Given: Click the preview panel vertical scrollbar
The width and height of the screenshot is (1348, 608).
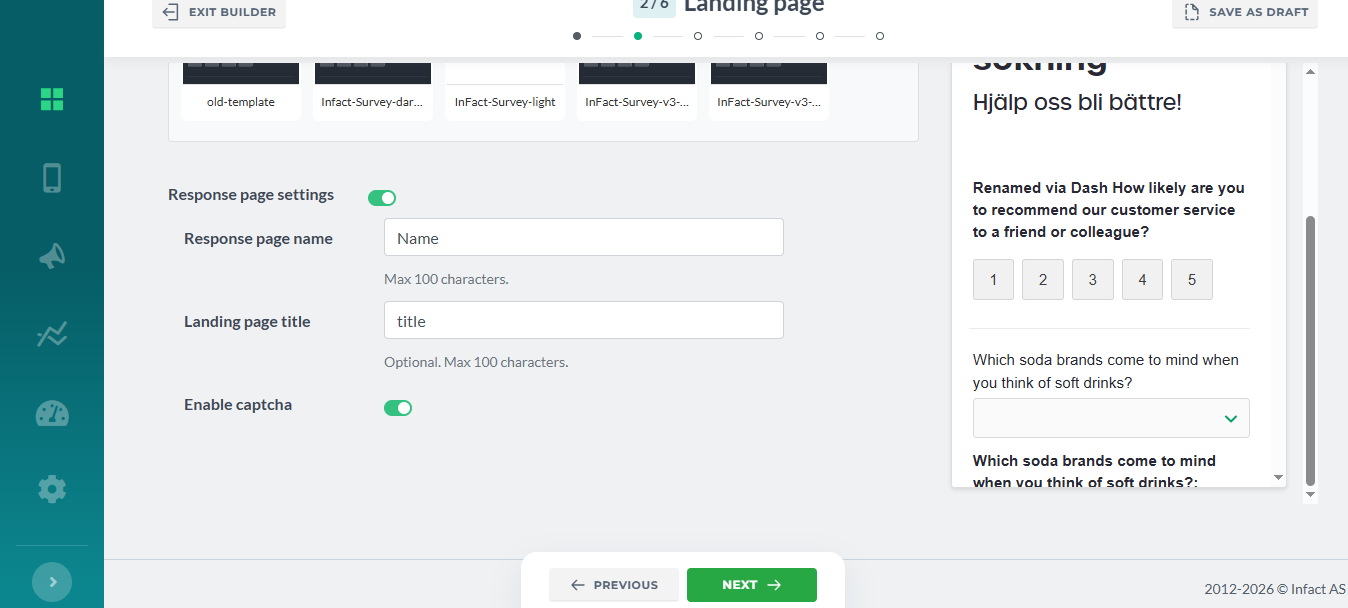Looking at the screenshot, I should 1311,350.
